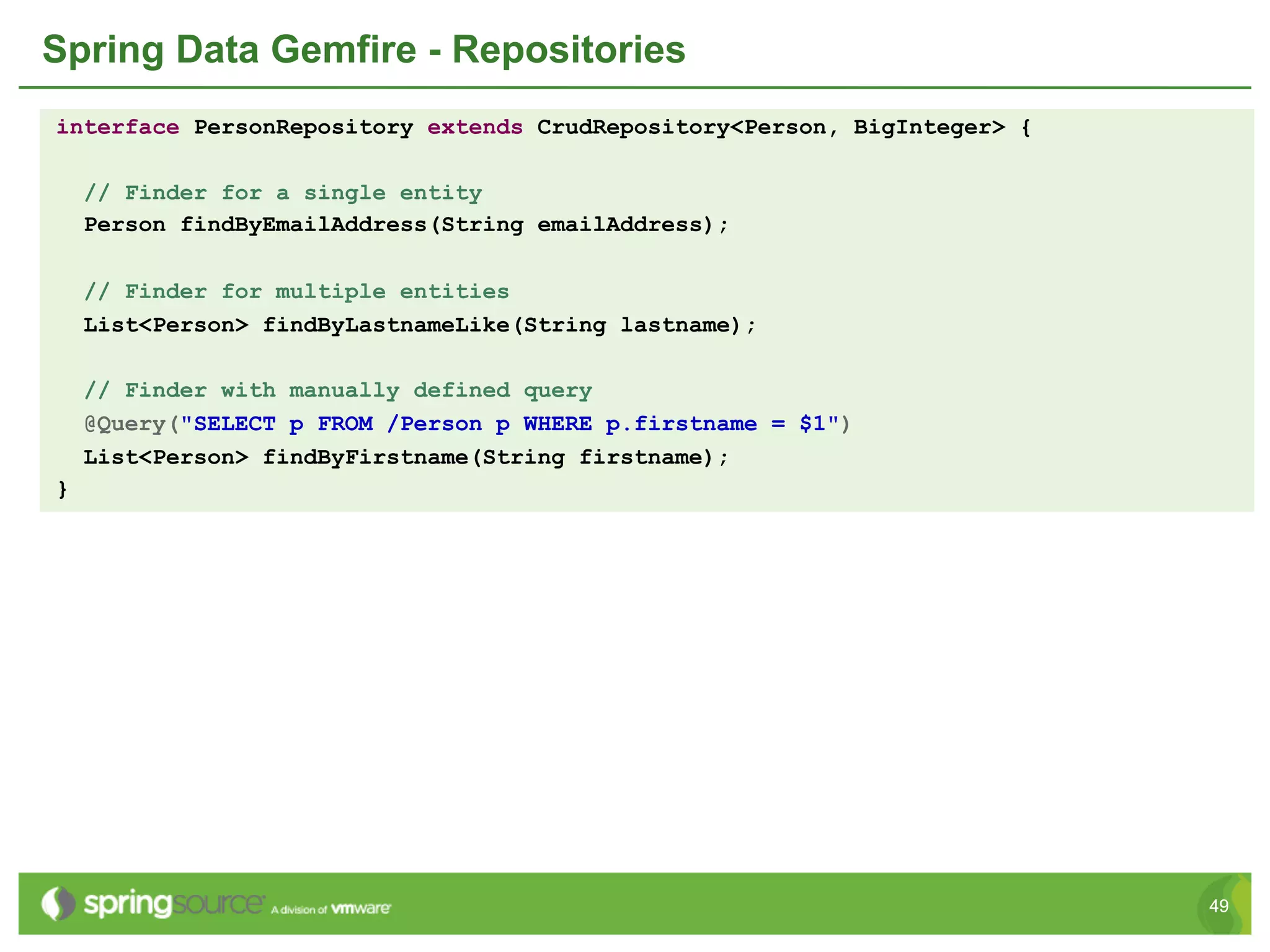
Task: Click the comment '// Finder for multiple entities'
Action: coord(296,292)
